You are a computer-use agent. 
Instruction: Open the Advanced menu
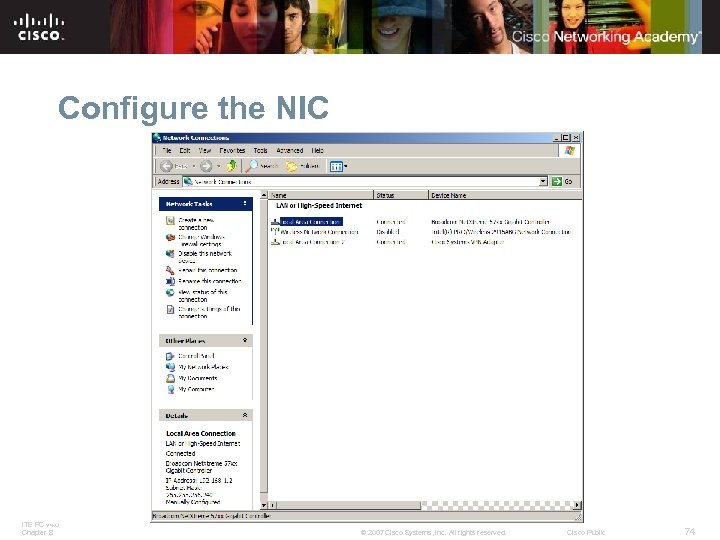[289, 150]
